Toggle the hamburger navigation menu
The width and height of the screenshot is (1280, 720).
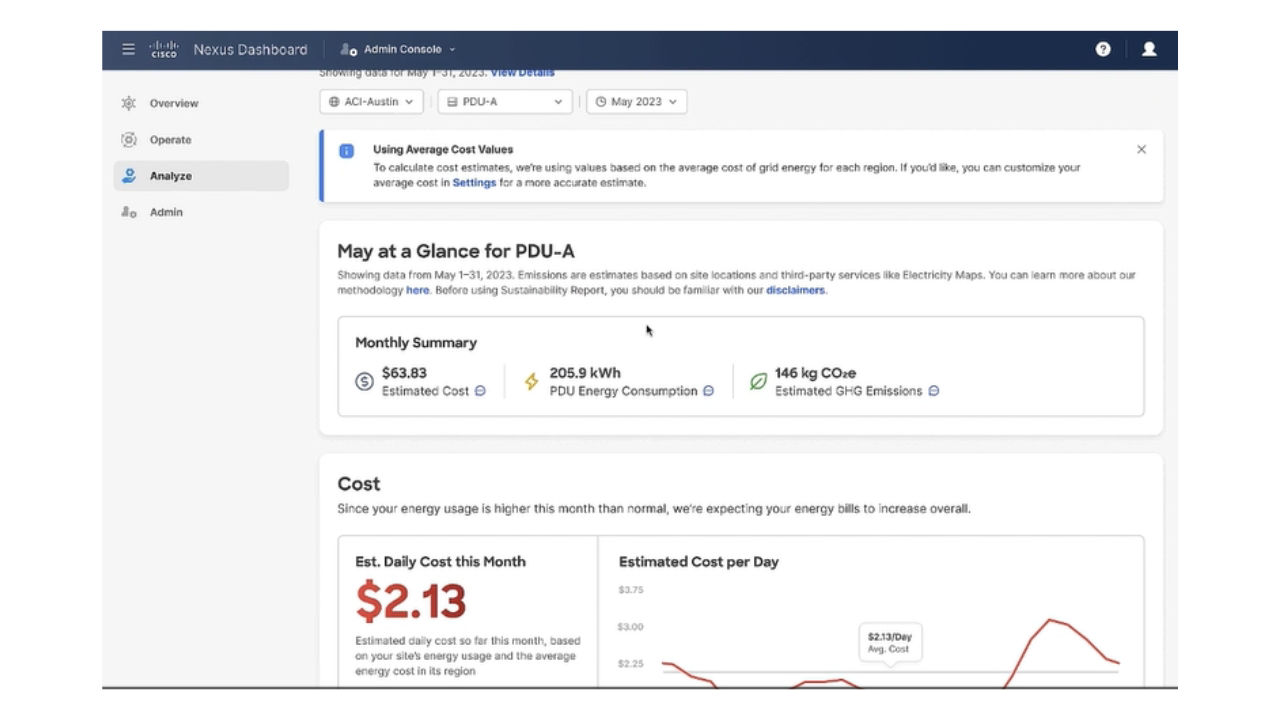pyautogui.click(x=128, y=48)
